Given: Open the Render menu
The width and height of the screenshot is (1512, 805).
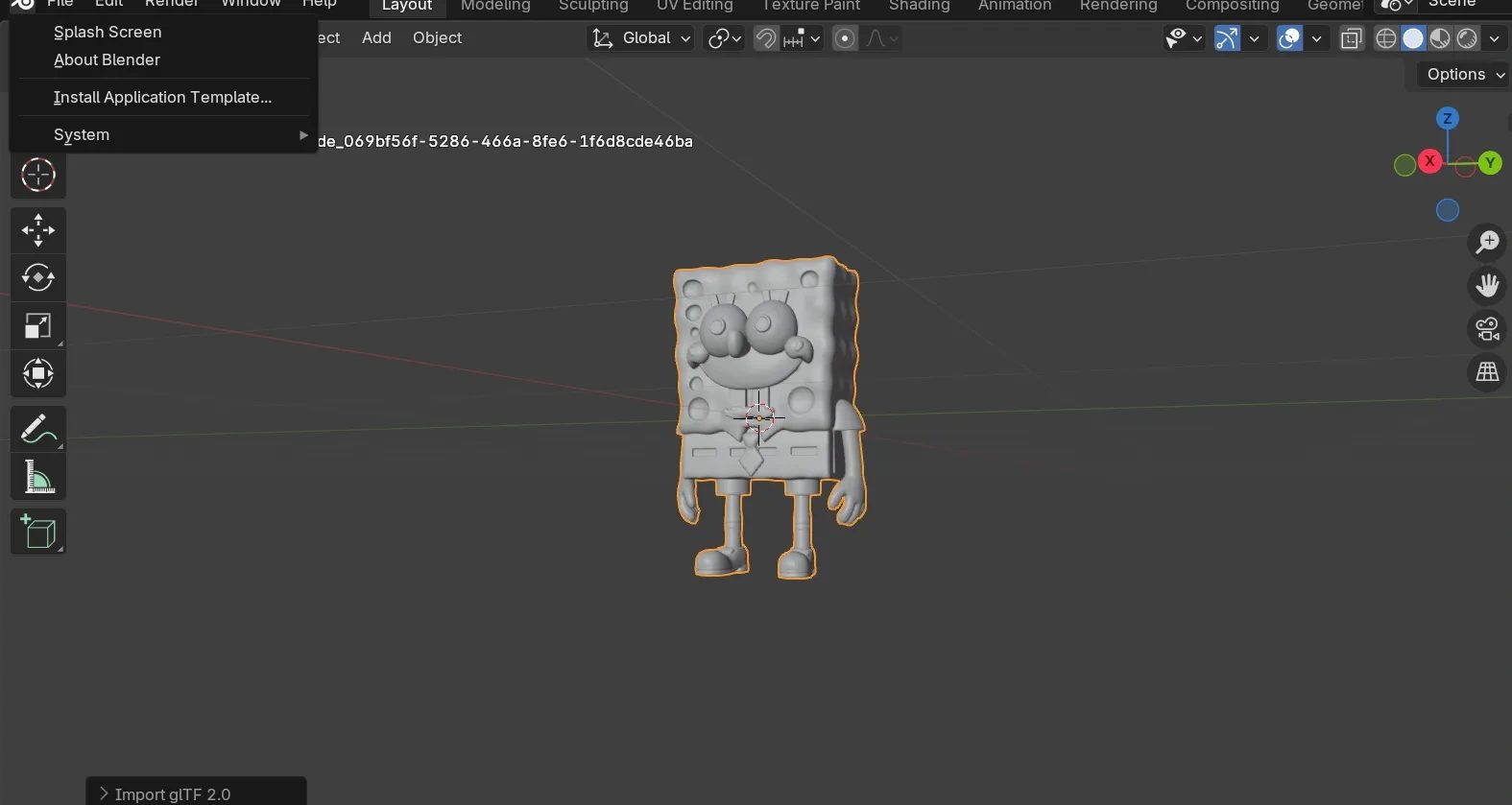Looking at the screenshot, I should point(172,4).
